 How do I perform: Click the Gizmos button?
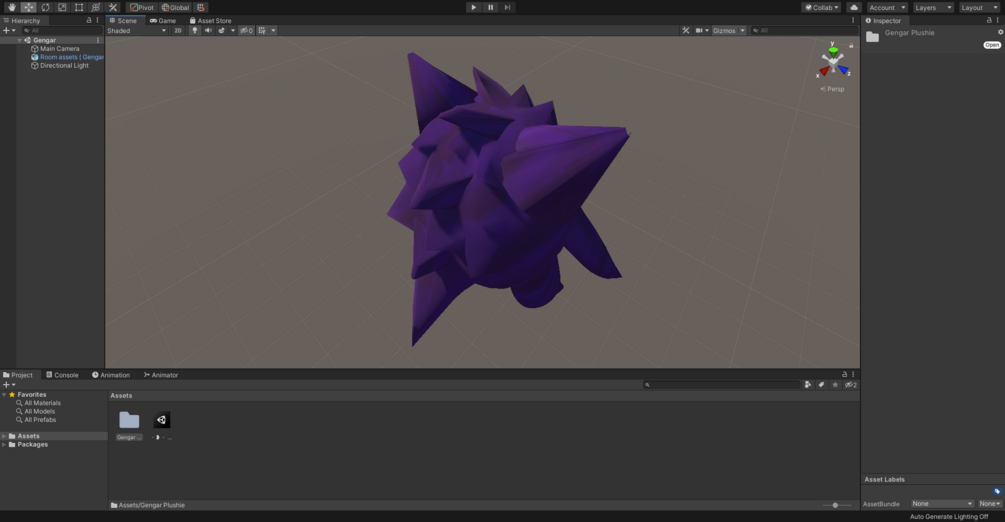pos(724,30)
